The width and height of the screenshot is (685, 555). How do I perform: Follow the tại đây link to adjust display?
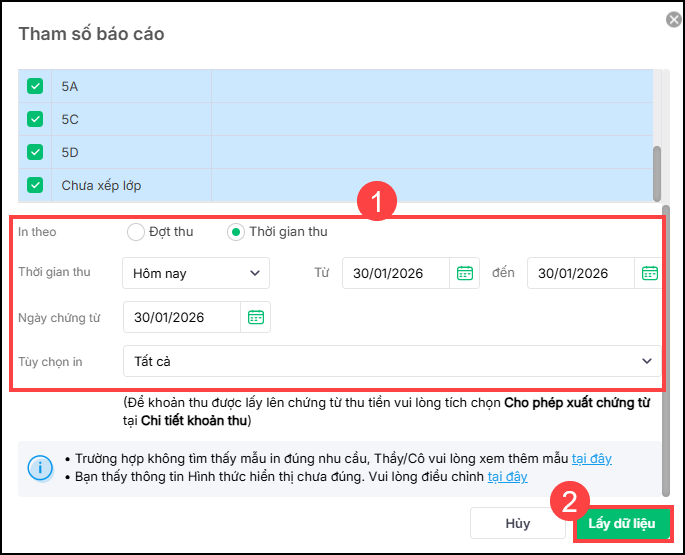pos(507,477)
